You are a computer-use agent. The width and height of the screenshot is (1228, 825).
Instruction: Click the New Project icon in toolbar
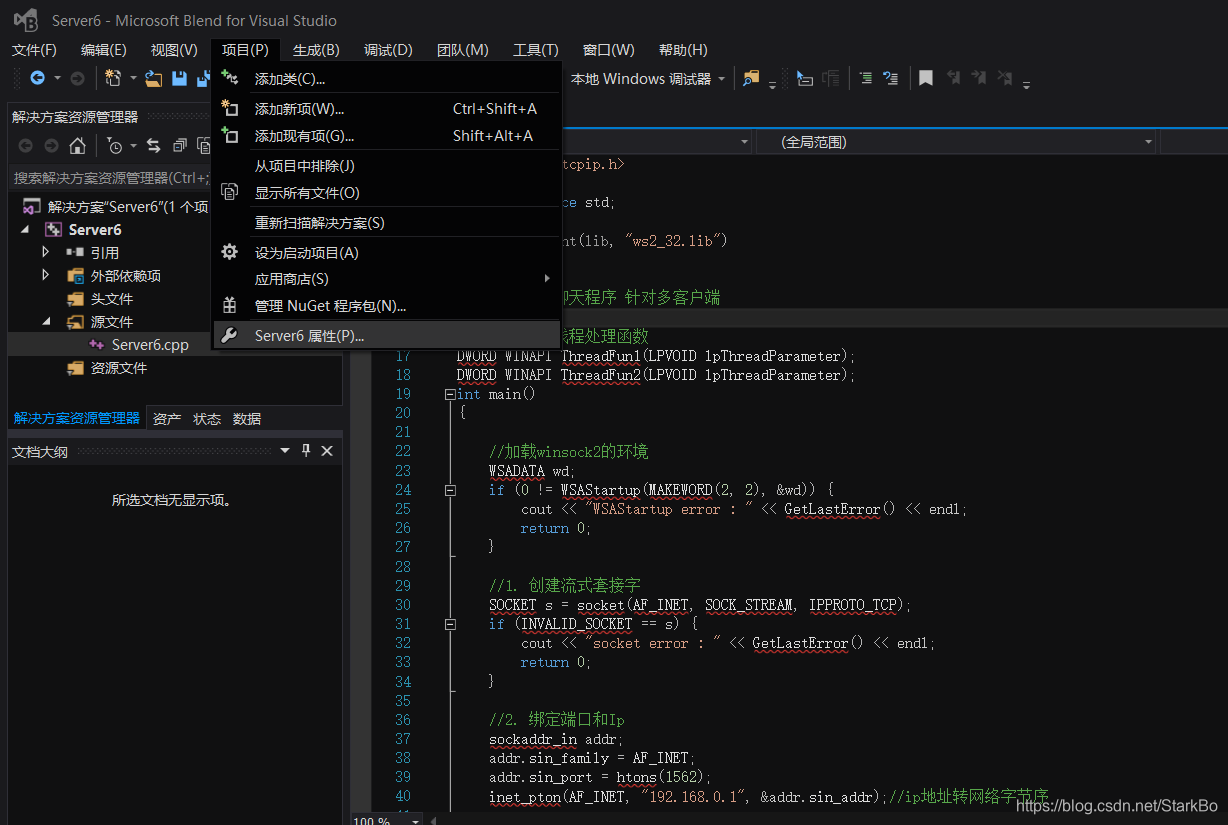tap(113, 78)
